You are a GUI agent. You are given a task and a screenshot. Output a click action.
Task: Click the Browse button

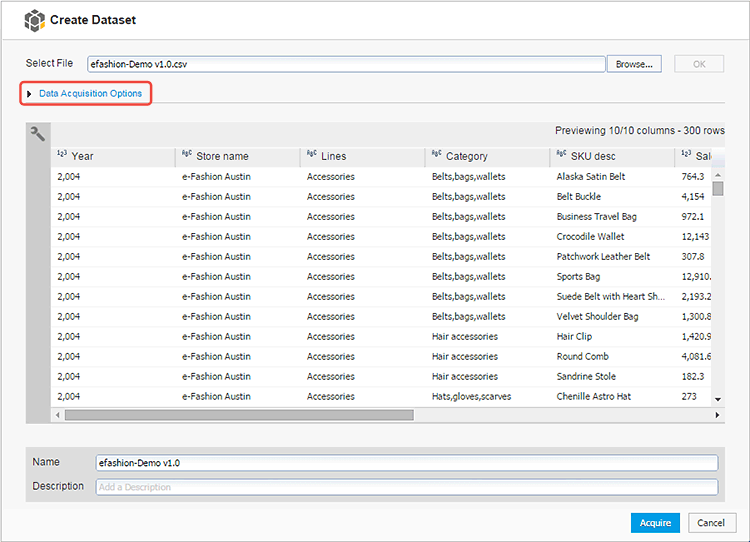pos(634,64)
